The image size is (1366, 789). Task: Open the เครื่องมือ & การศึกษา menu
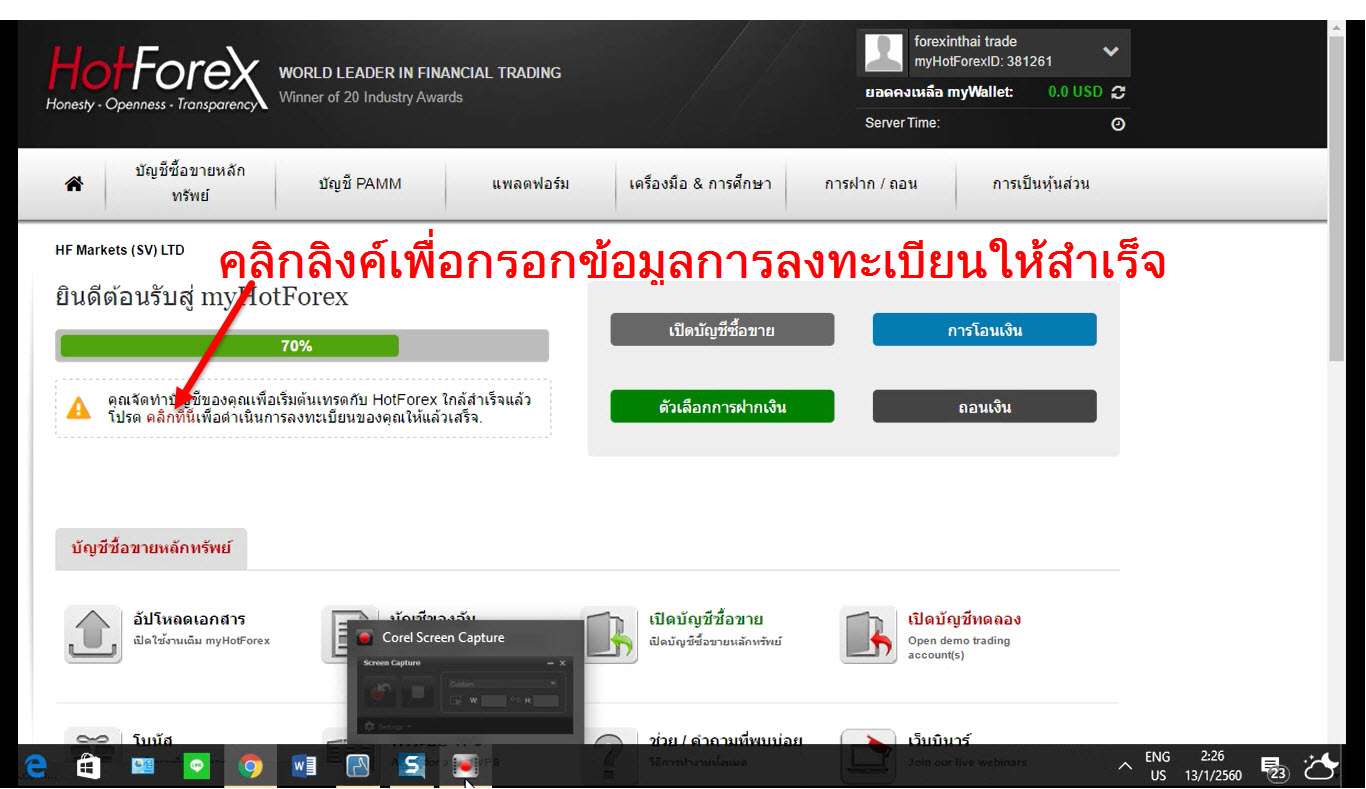(x=700, y=184)
